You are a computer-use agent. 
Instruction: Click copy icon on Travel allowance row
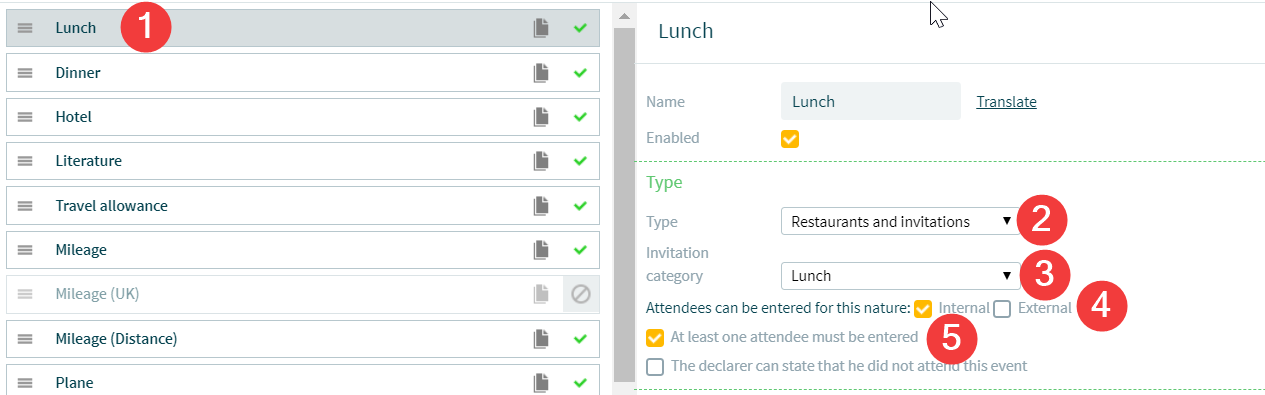tap(541, 206)
